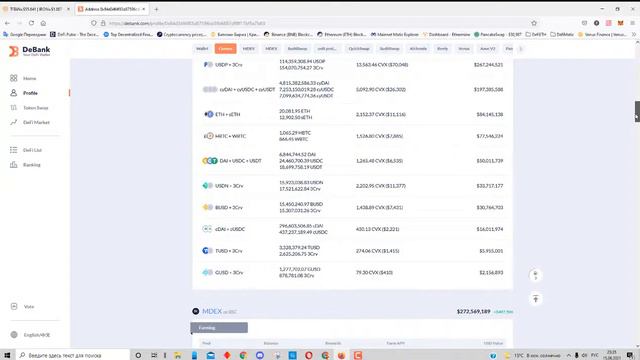
Task: Open a new browser tab
Action: tap(156, 9)
